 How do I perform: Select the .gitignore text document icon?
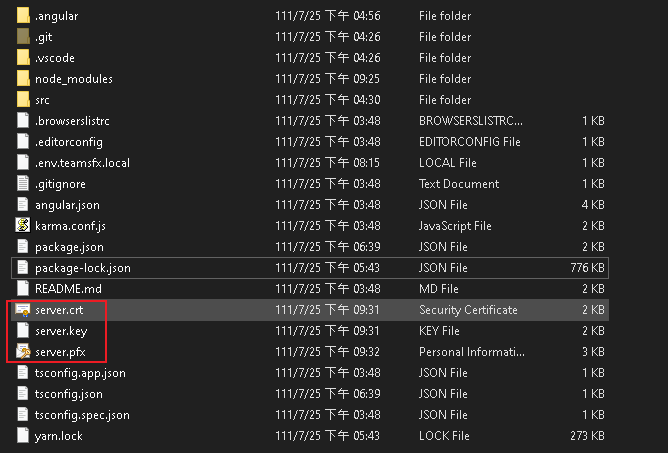[23, 184]
